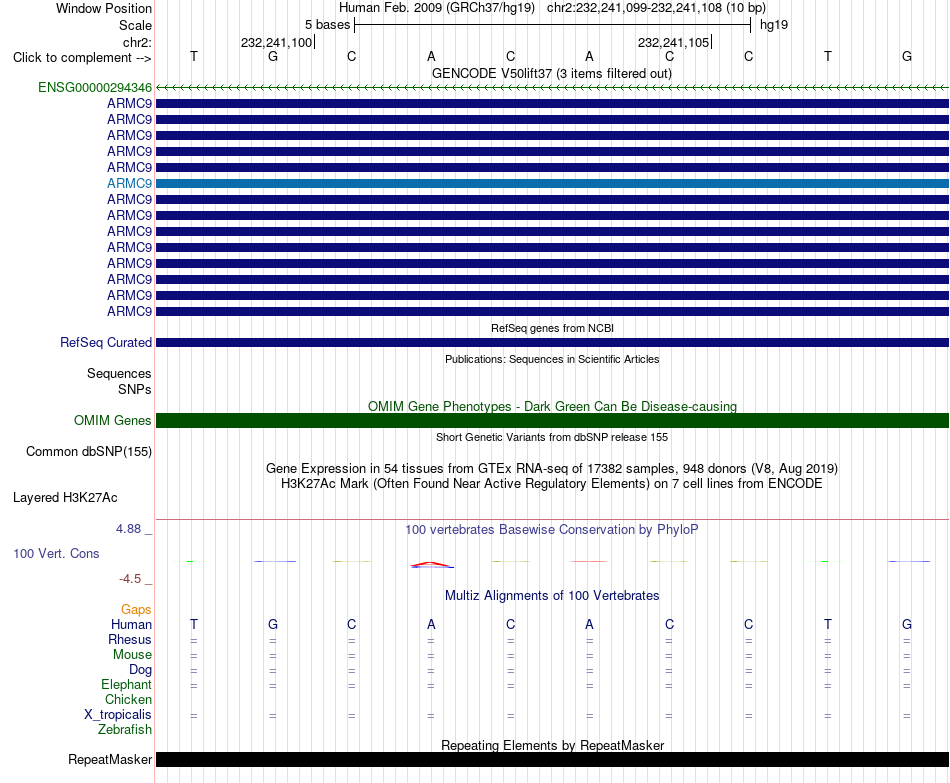Open 'Short Genetic Variants from dbSNP release 155' title
This screenshot has height=783, width=950.
click(552, 438)
